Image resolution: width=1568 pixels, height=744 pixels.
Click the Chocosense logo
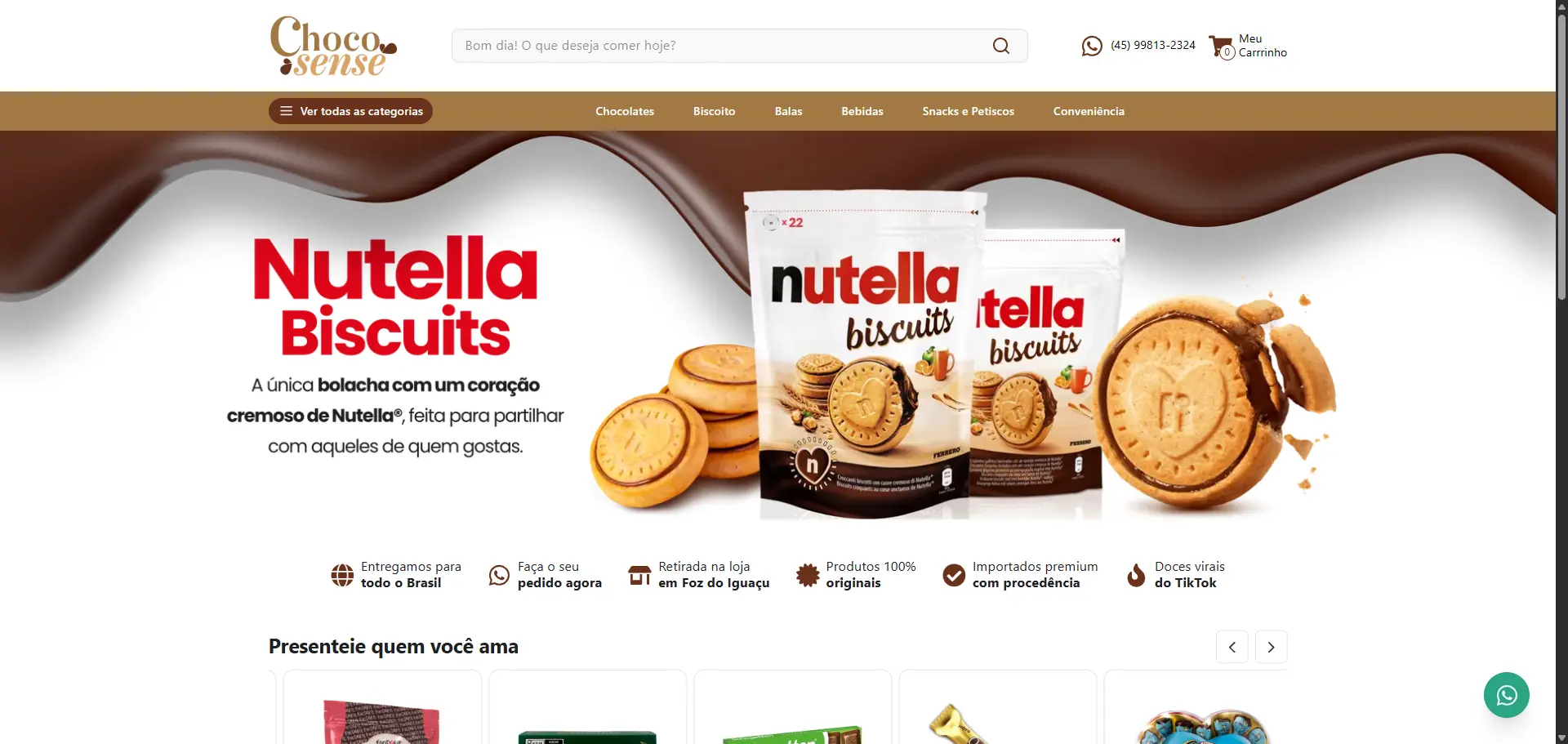(333, 46)
